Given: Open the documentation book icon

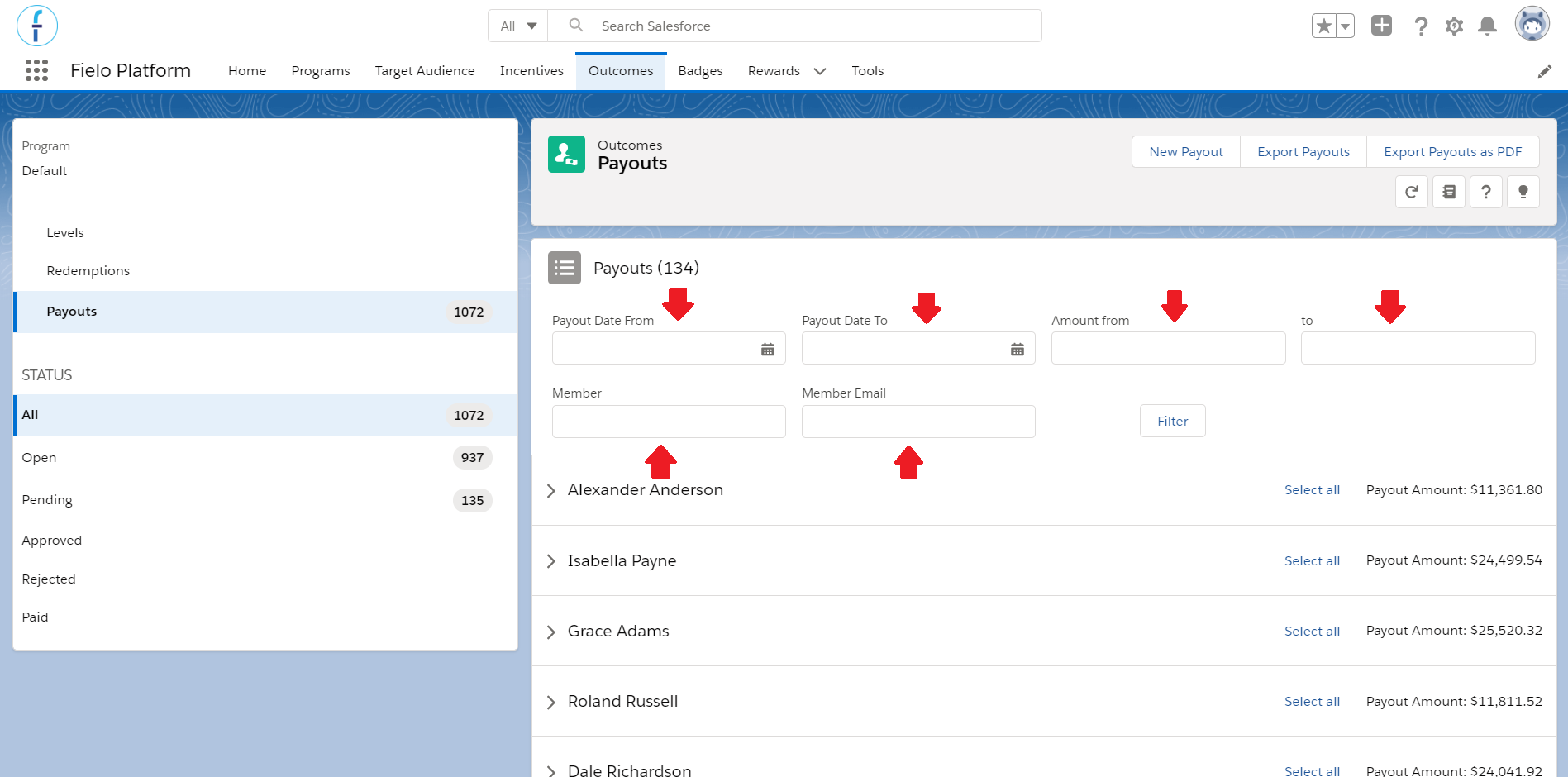Looking at the screenshot, I should tap(1449, 192).
